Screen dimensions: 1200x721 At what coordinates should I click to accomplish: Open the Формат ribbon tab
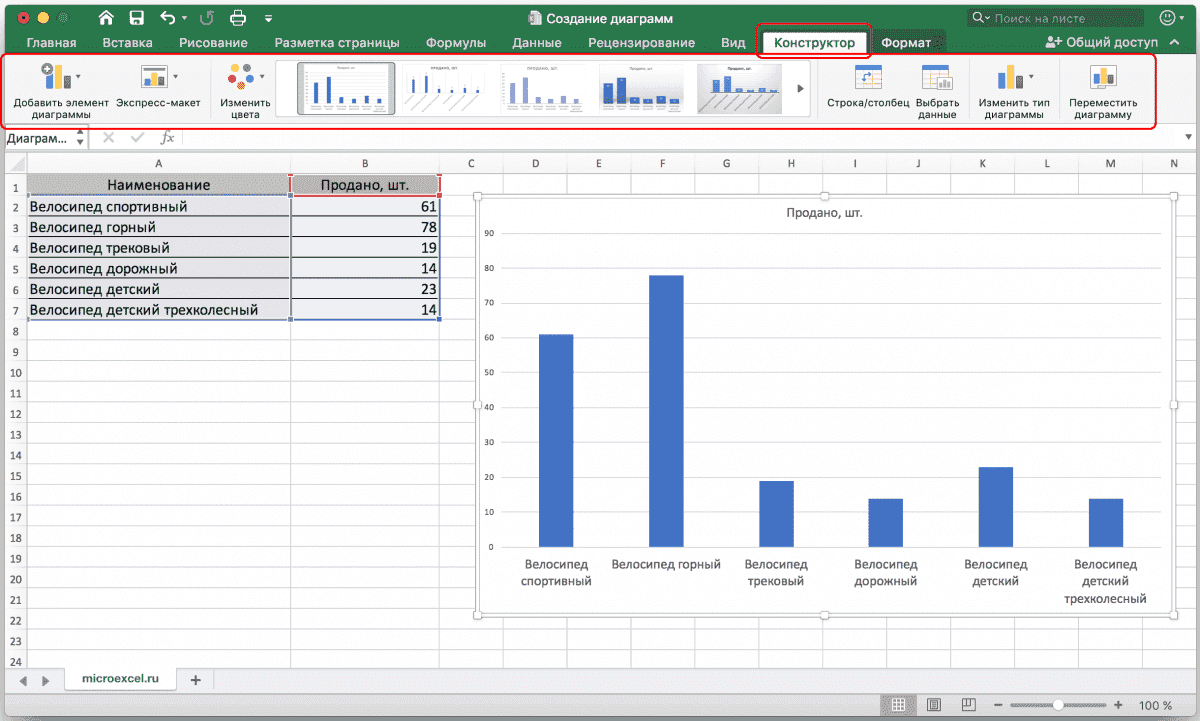[905, 43]
